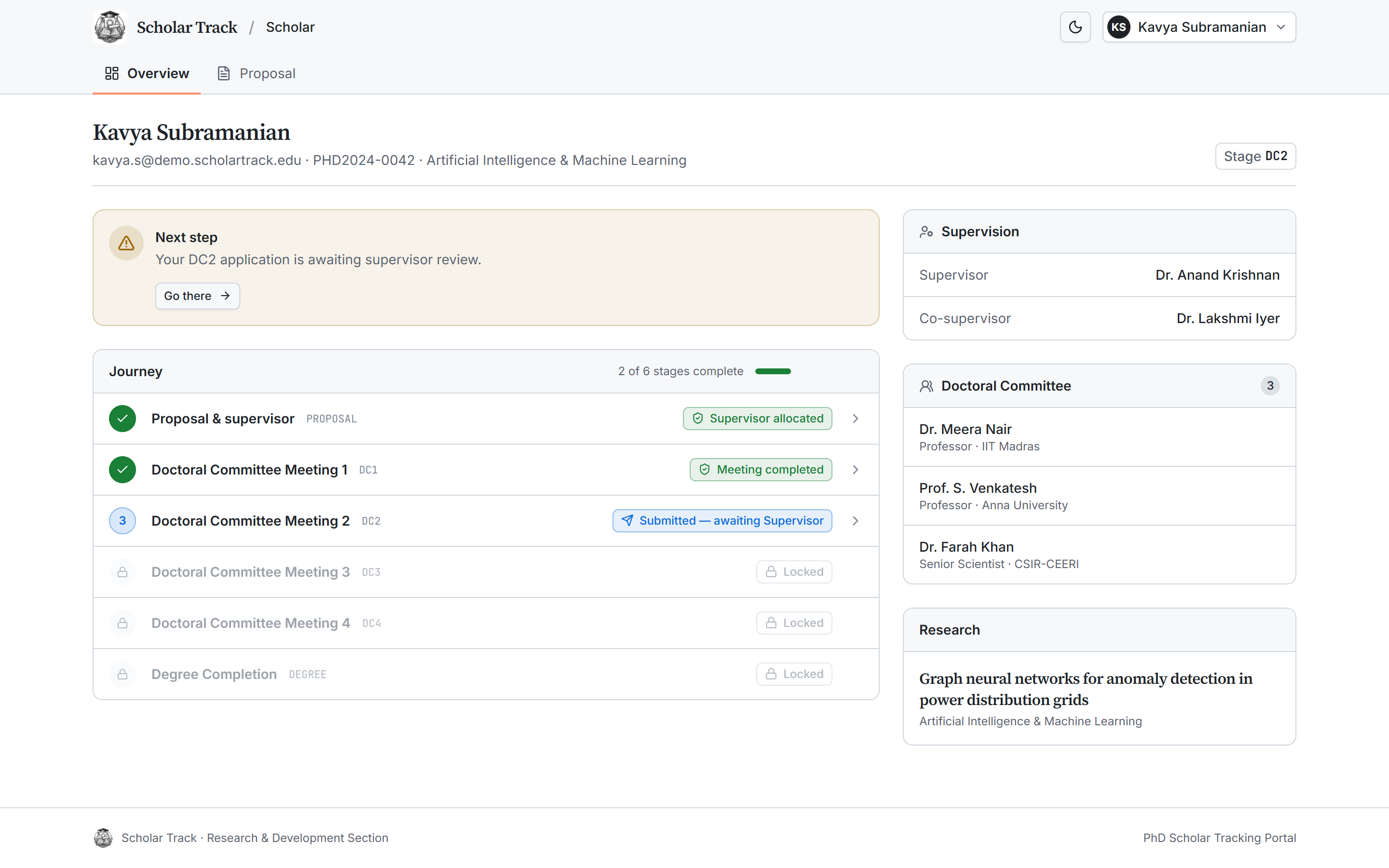Click the Scholar Track title text

click(187, 27)
